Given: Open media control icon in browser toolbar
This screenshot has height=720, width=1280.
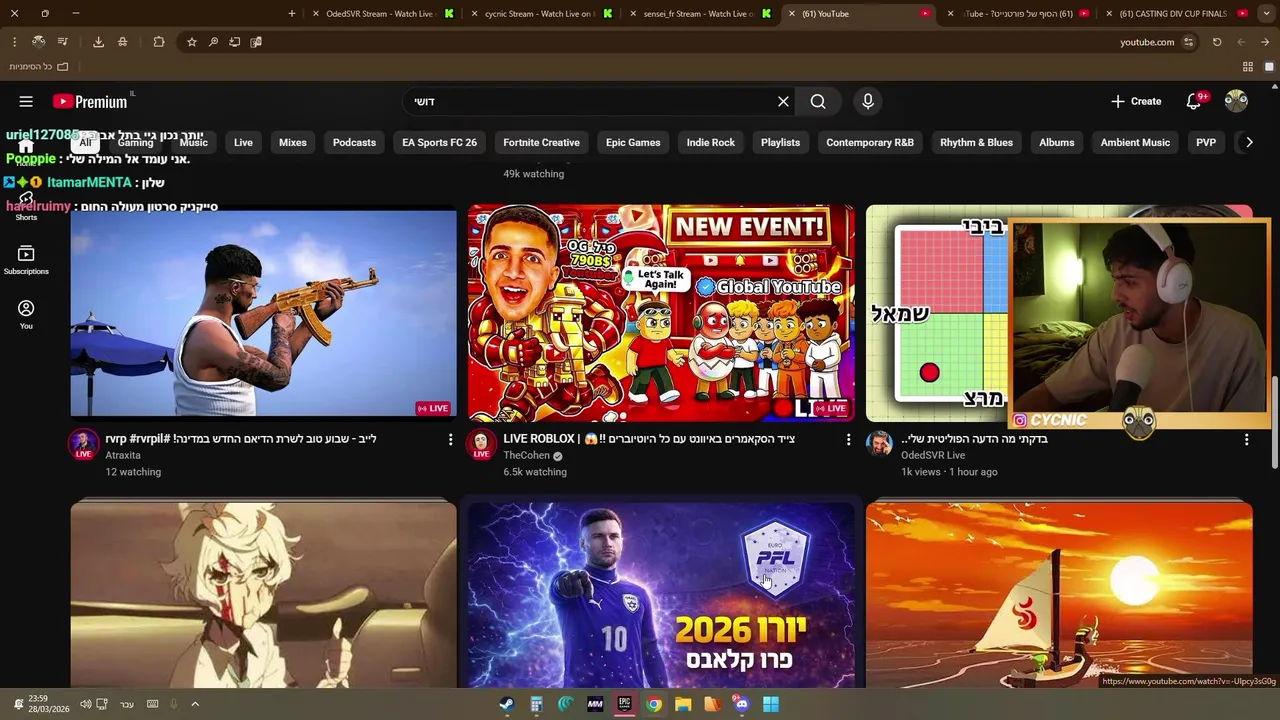Looking at the screenshot, I should 62,42.
